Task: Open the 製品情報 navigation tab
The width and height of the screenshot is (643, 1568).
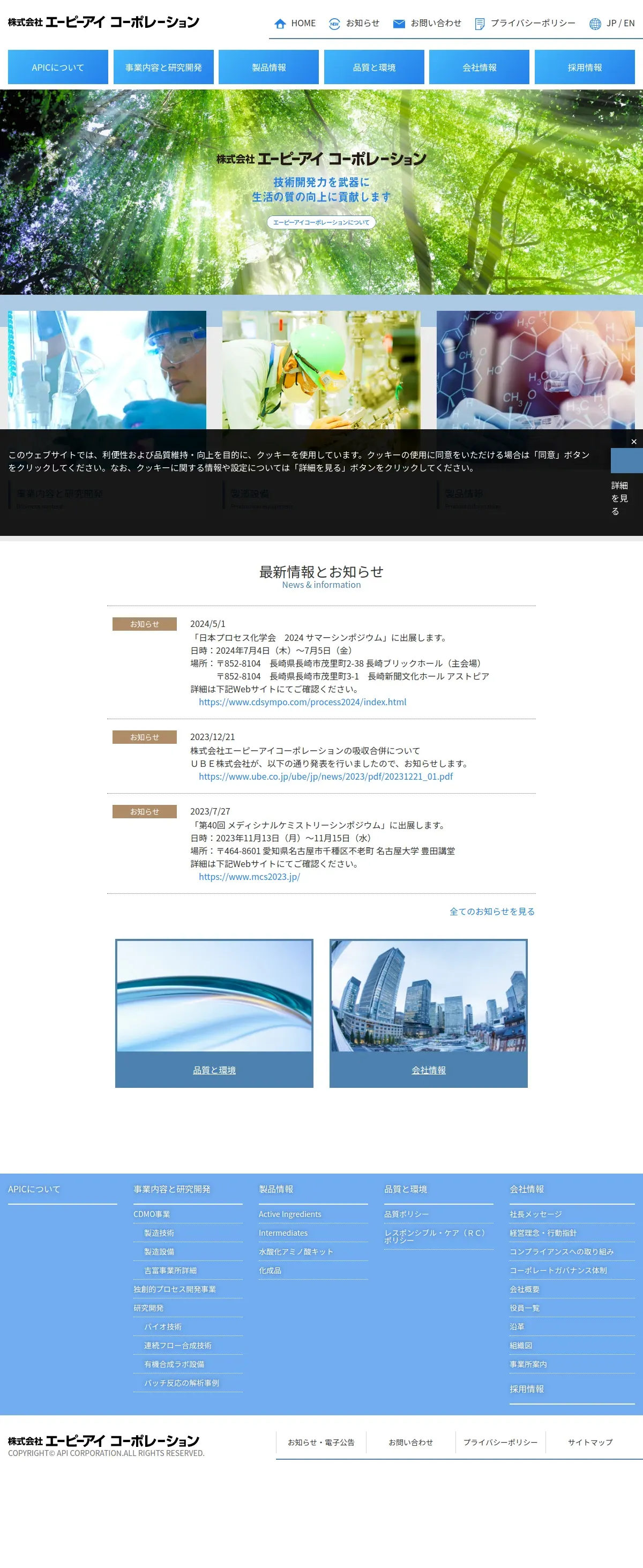Action: (x=268, y=67)
